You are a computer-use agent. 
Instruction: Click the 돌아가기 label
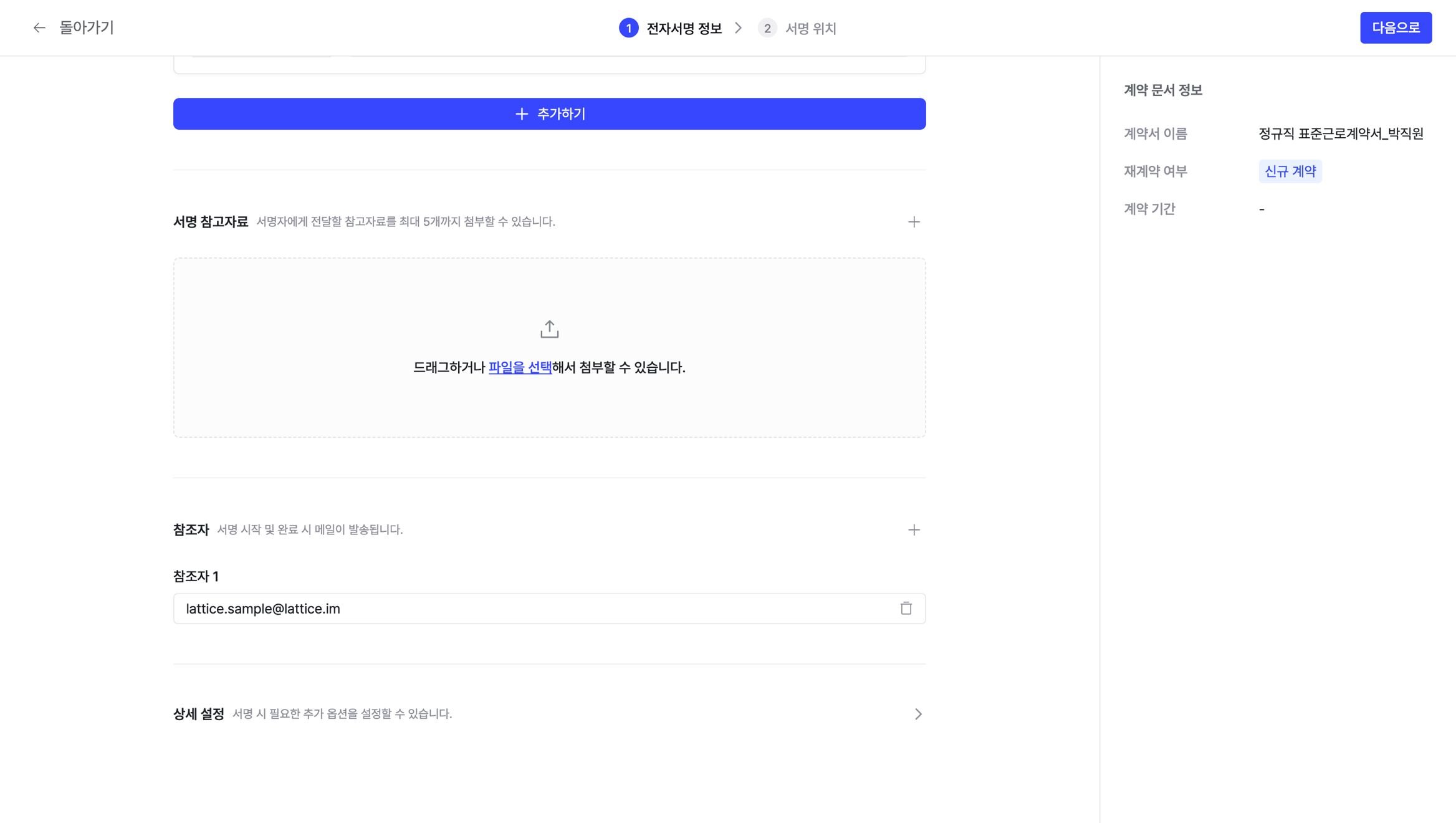pyautogui.click(x=86, y=28)
